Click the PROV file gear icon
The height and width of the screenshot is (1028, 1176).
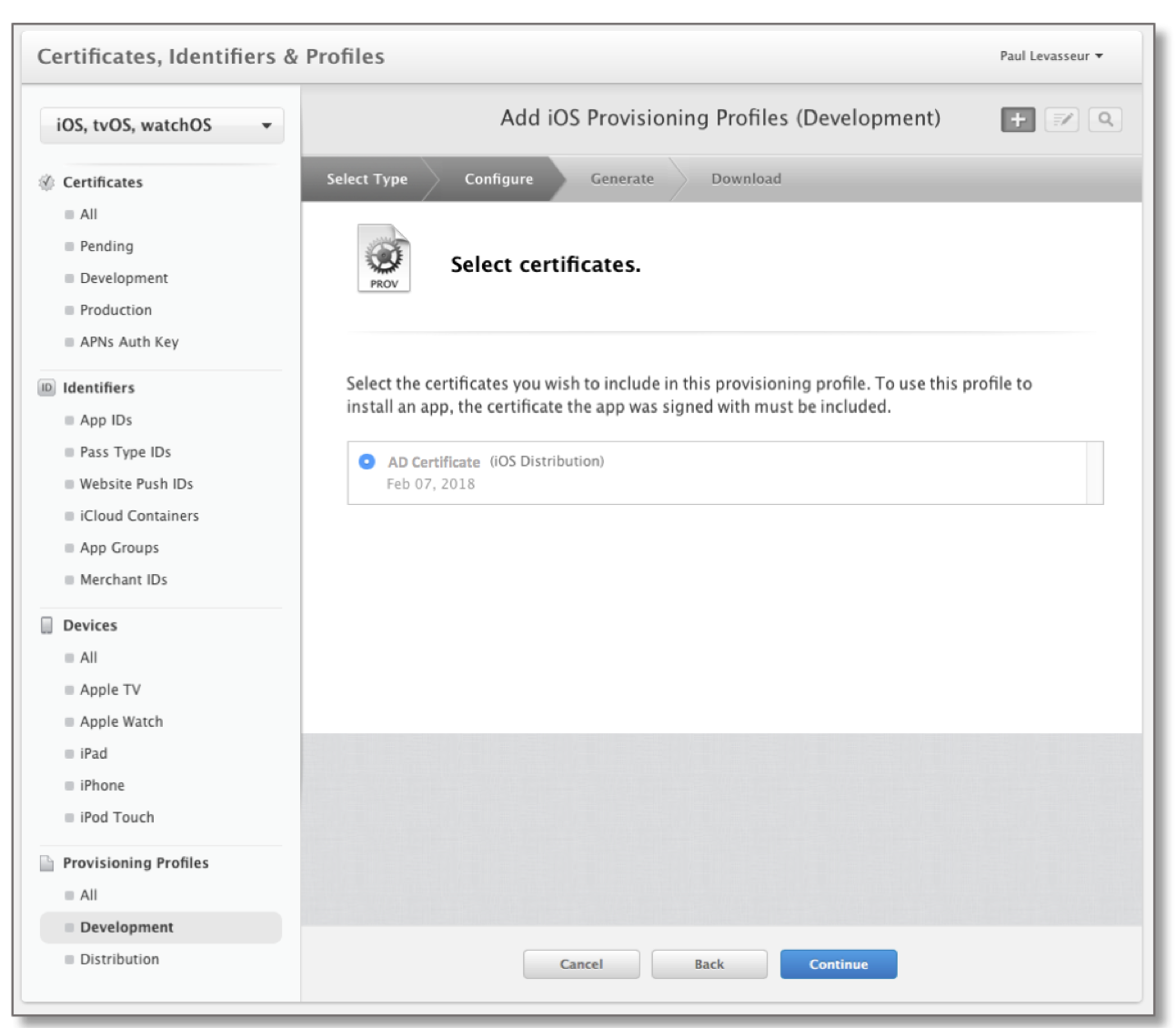pos(384,258)
